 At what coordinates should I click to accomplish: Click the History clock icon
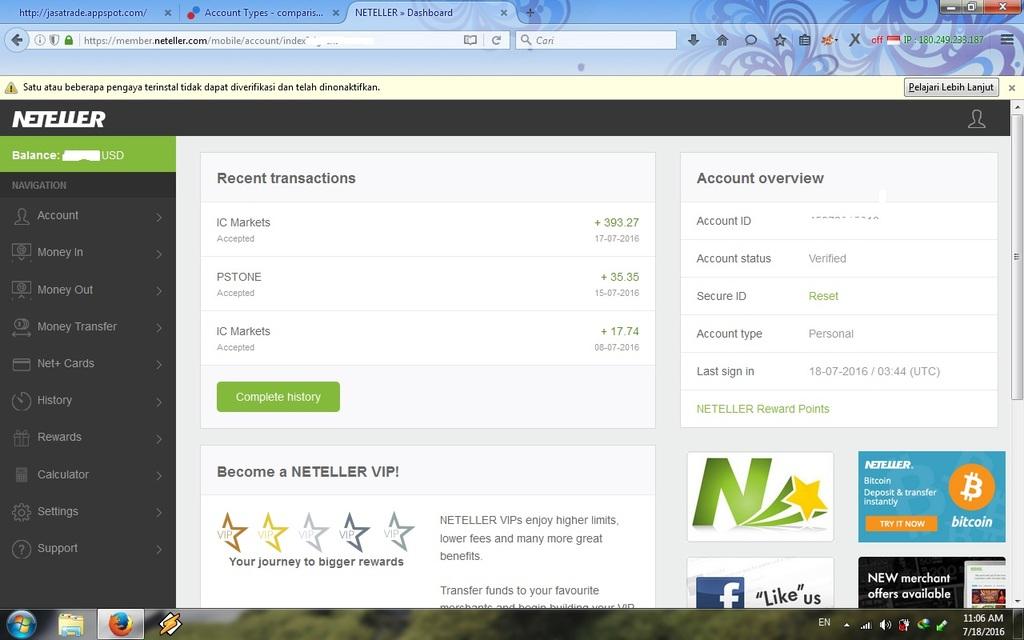coord(22,401)
